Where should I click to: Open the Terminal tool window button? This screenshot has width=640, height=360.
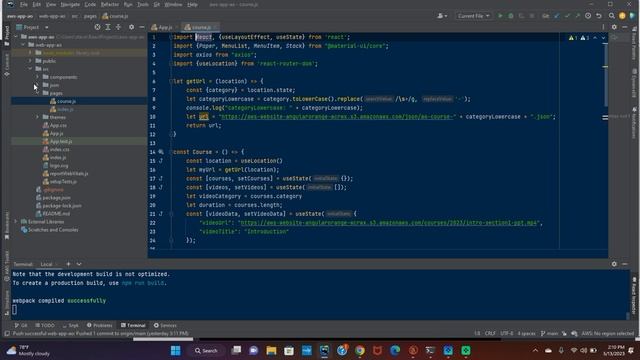click(133, 325)
